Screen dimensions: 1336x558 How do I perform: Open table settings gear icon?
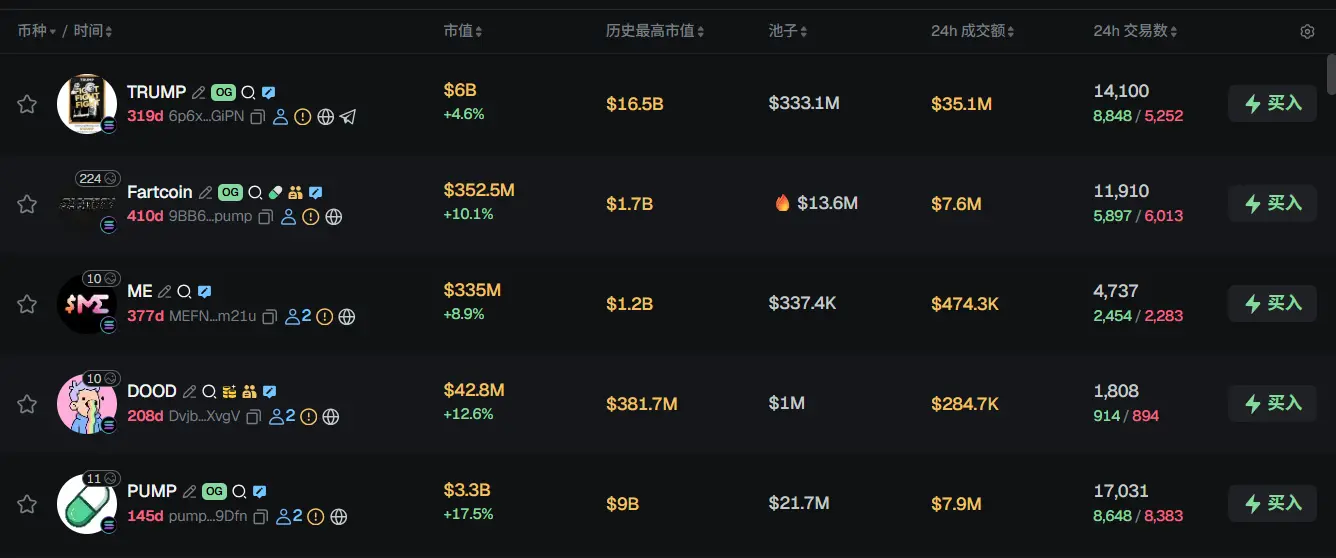1307,32
